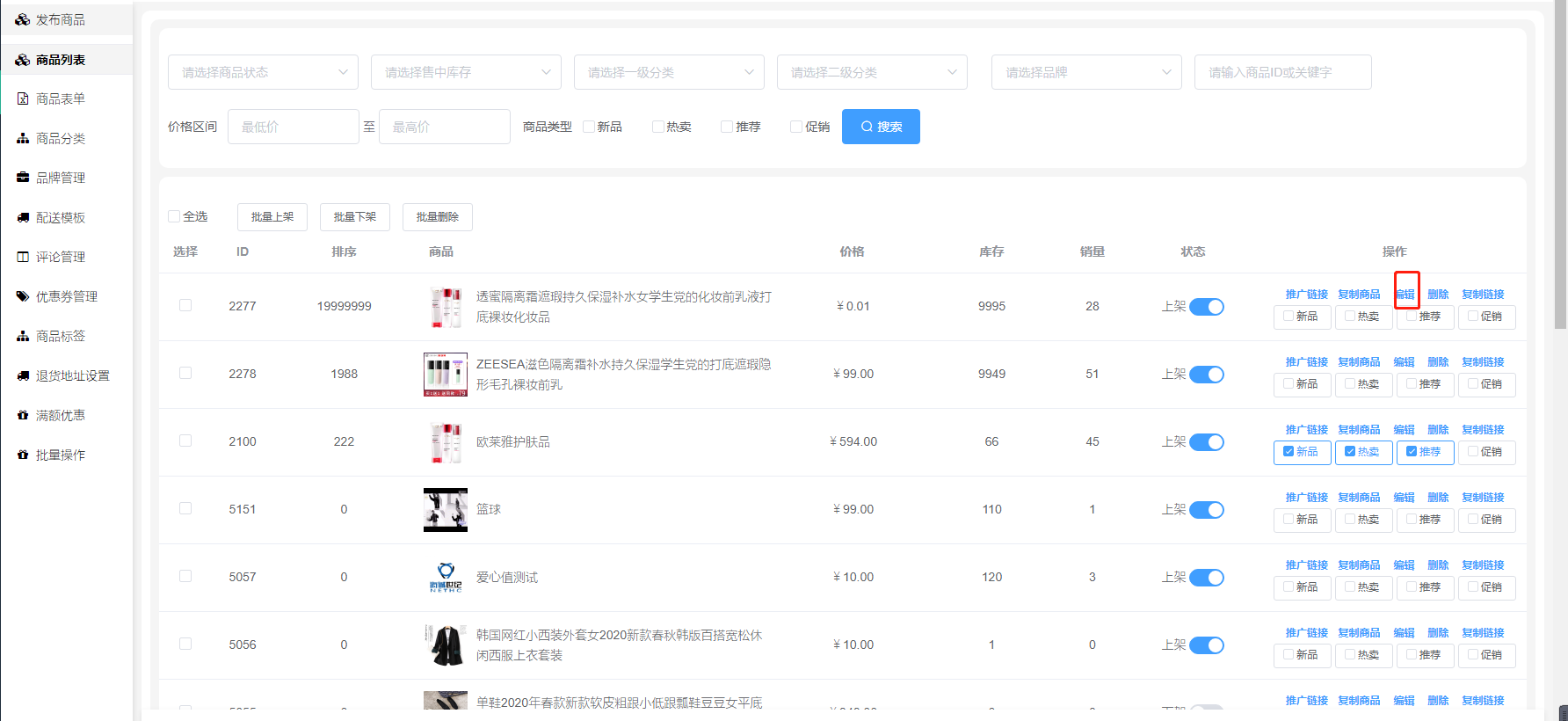The height and width of the screenshot is (721, 1568).
Task: Open 商品标签 in the sidebar menu
Action: coord(61,336)
